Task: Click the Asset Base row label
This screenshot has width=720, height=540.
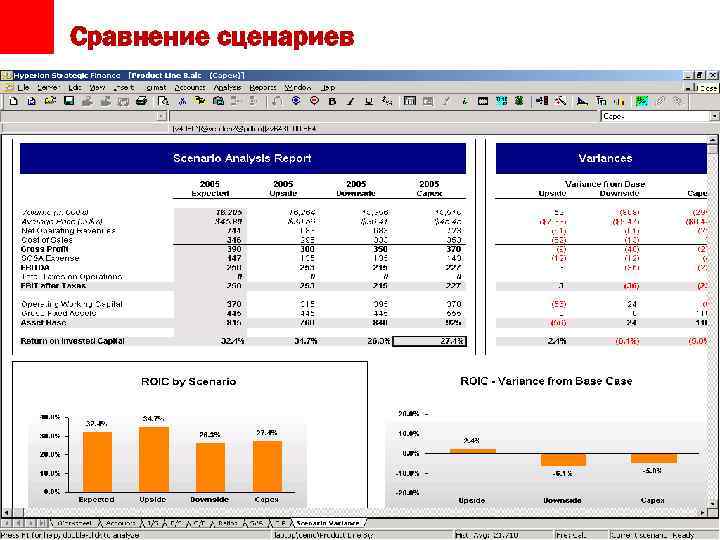Action: (43, 323)
